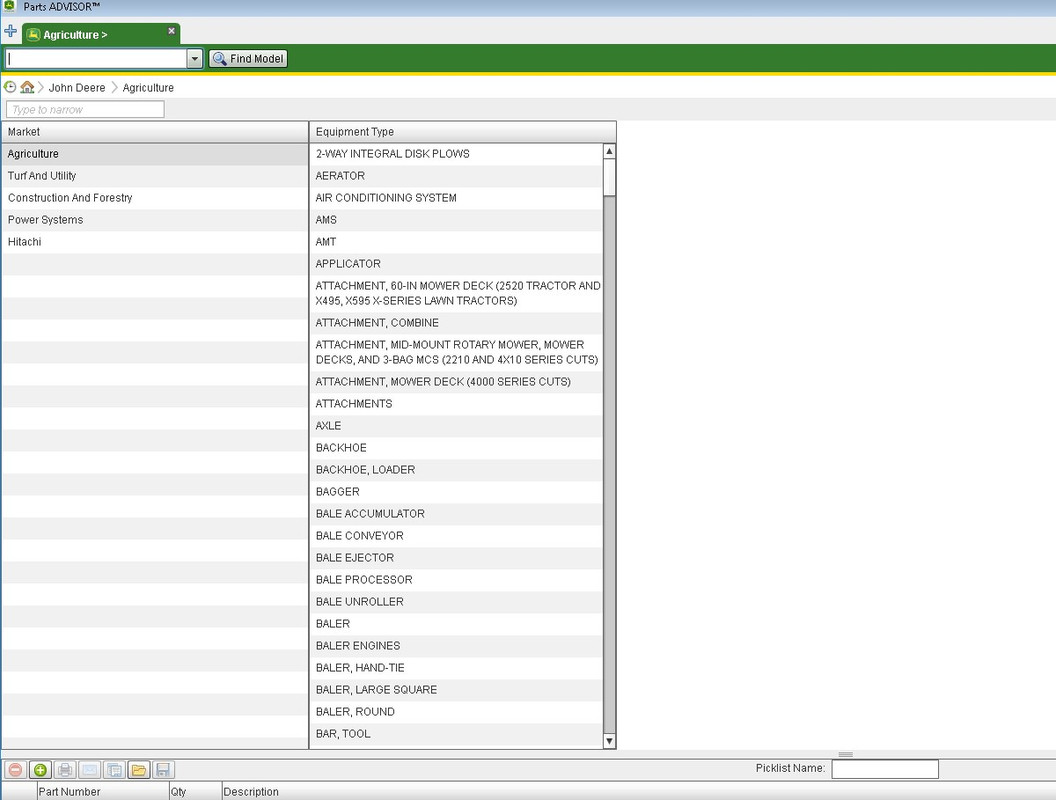Screen dimensions: 1056x800
Task: Click the Picklist Name input field
Action: tap(885, 769)
